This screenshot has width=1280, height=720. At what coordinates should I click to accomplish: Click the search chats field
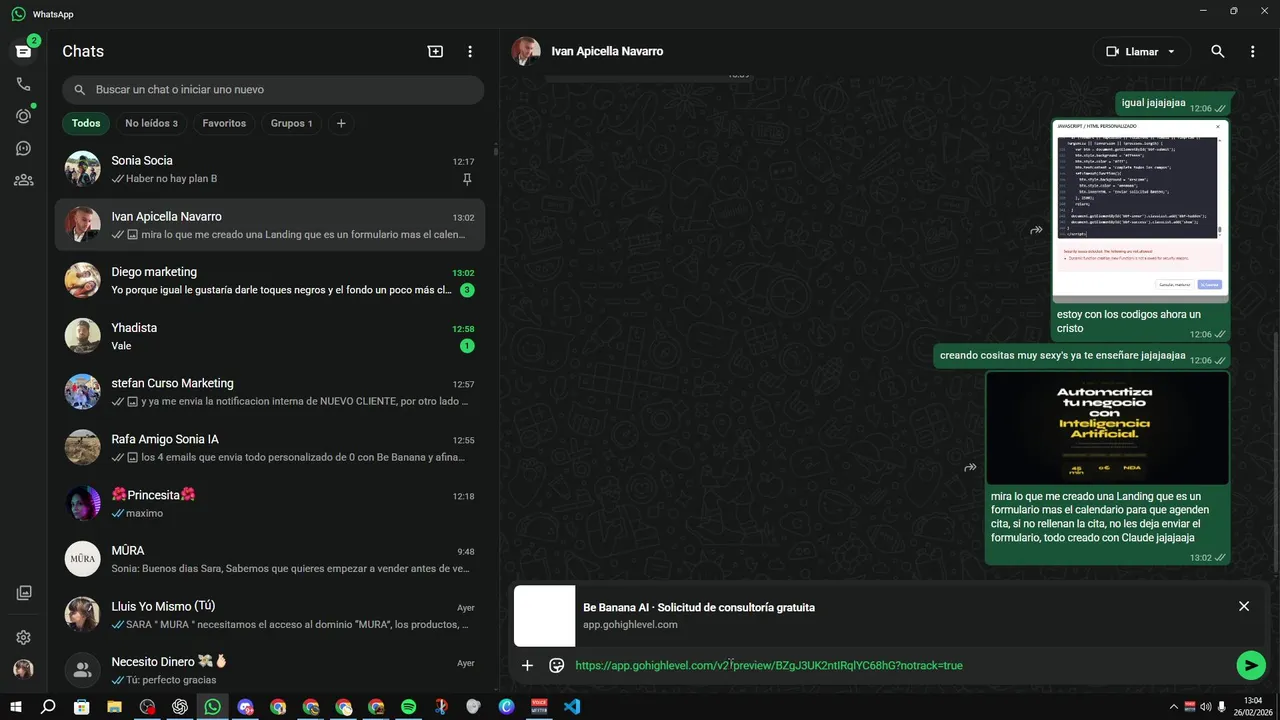coord(273,90)
